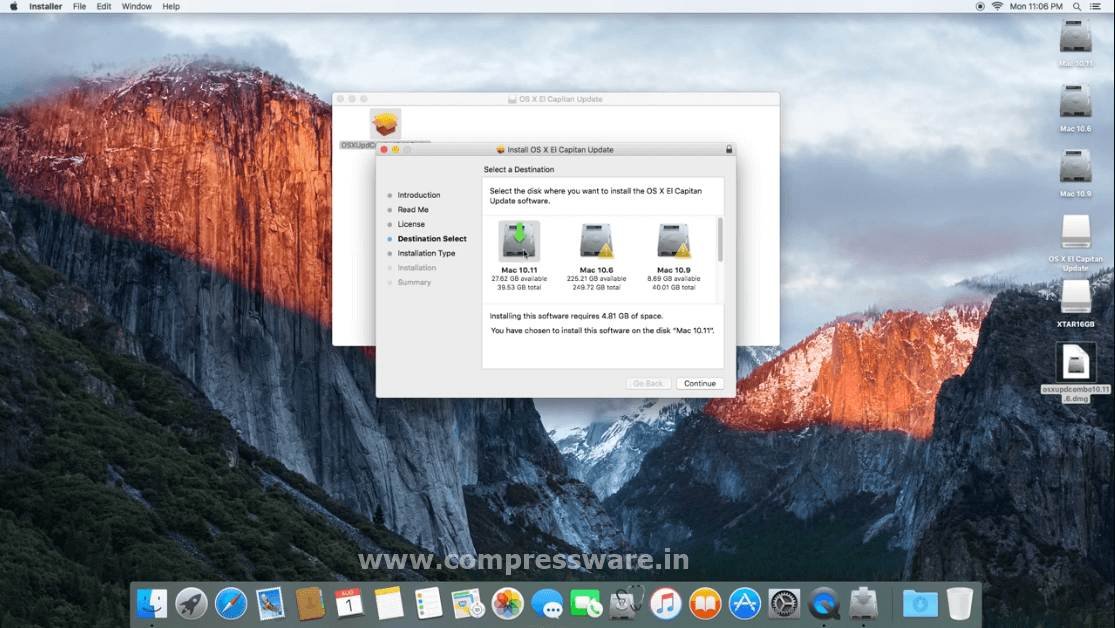Launch Safari from the dock
The width and height of the screenshot is (1115, 628).
click(x=231, y=604)
